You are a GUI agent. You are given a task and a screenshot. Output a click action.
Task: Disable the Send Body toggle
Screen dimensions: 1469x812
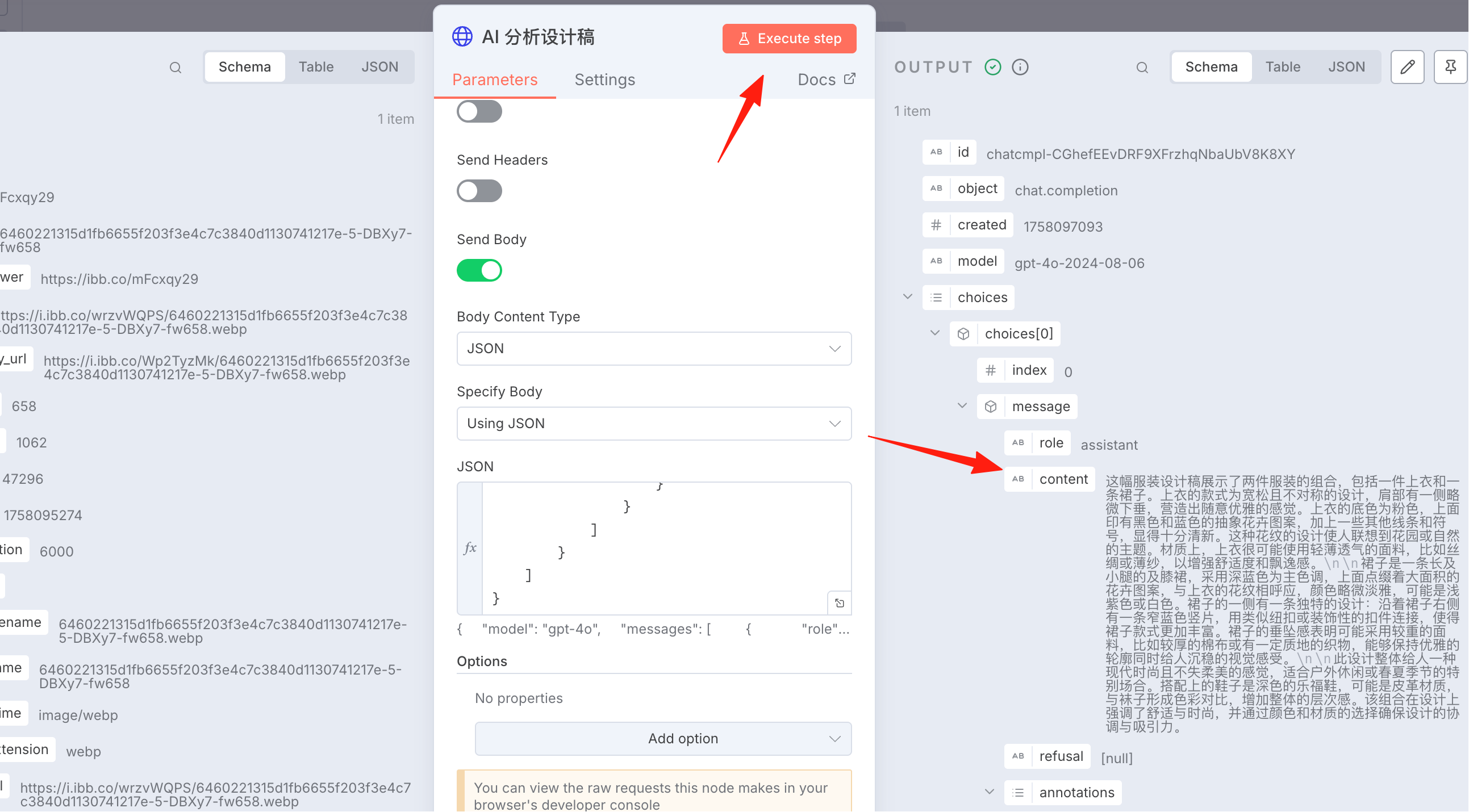pyautogui.click(x=479, y=270)
